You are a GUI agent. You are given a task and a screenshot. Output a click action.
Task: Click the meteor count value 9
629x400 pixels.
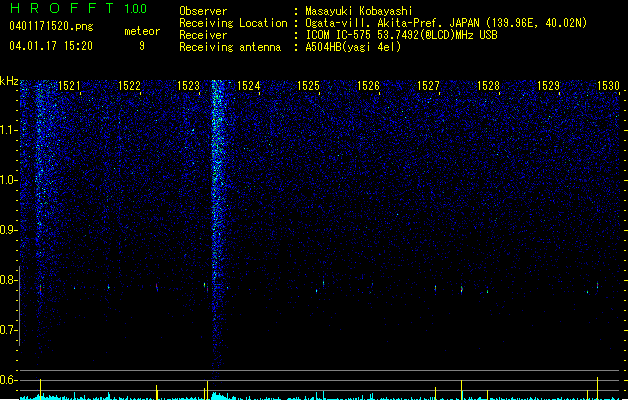[142, 46]
